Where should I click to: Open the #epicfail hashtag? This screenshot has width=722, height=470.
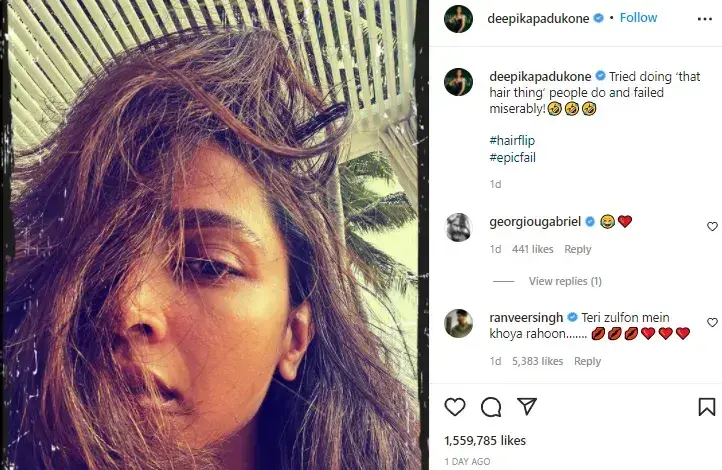coord(512,157)
